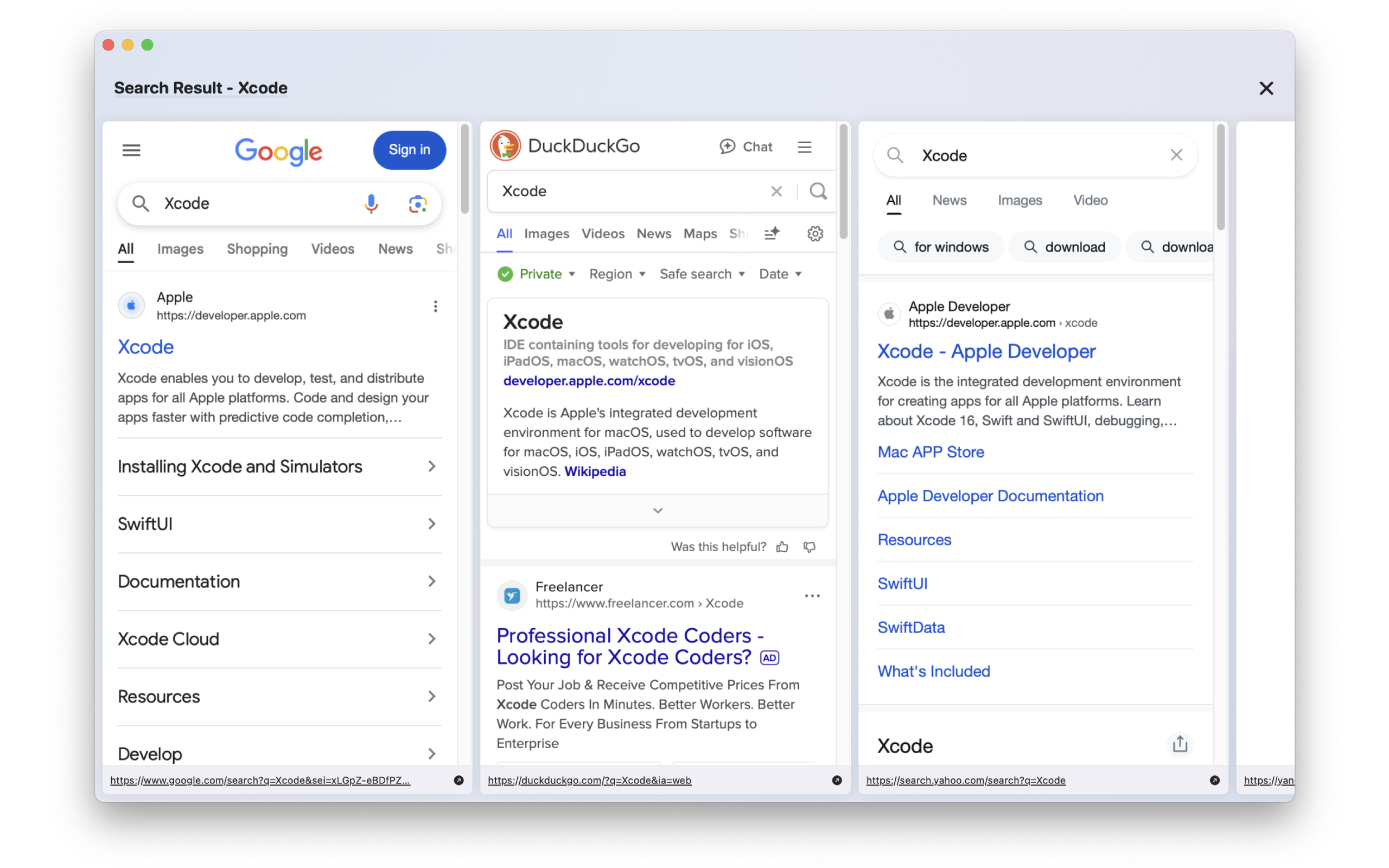Switch to Google Shopping tab
The image size is (1389, 868).
coord(257,248)
